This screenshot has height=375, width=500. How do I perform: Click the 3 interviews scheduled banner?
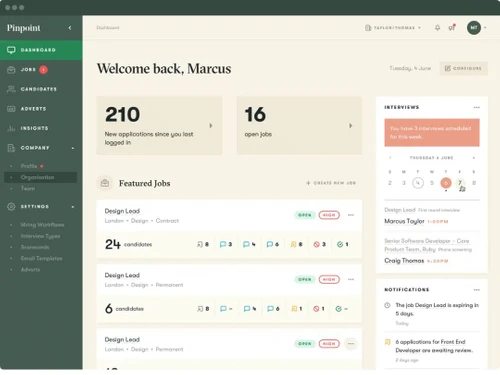pyautogui.click(x=432, y=132)
